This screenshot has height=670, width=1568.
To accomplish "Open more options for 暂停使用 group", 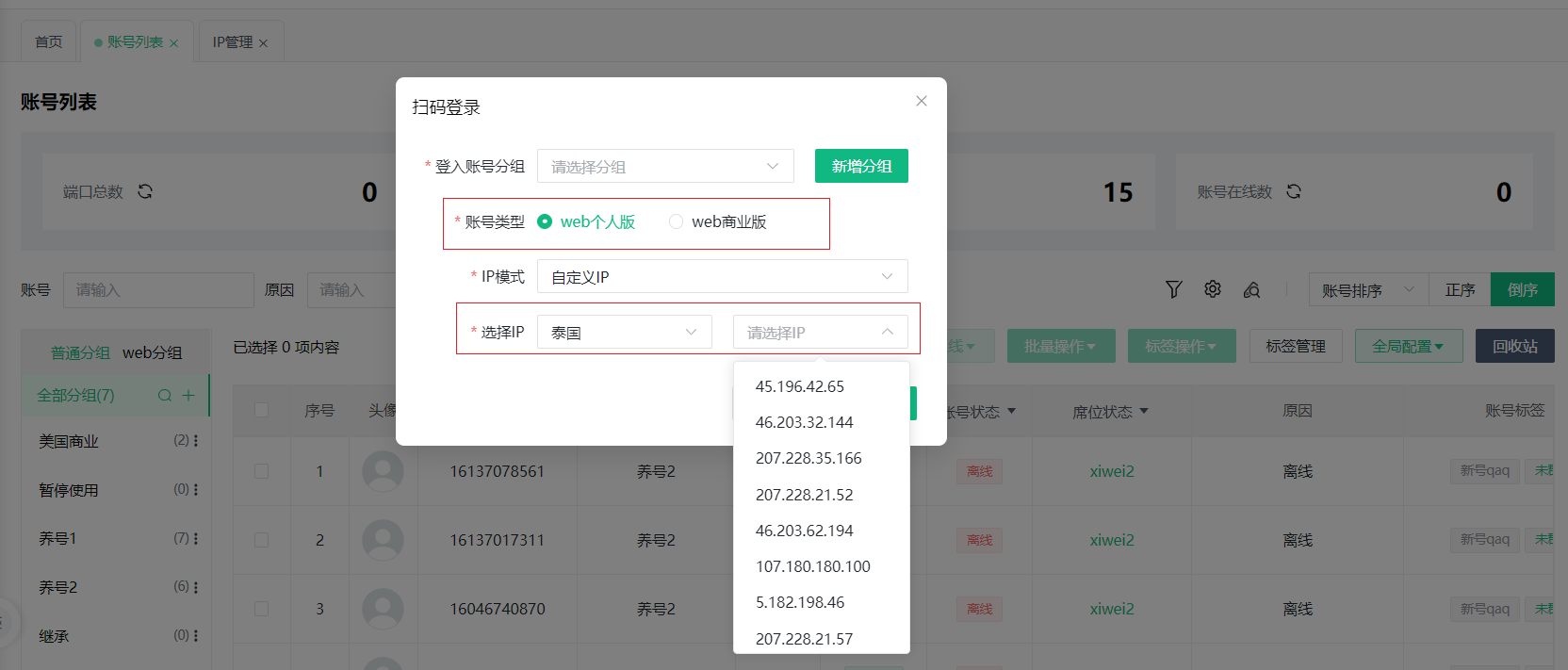I will 196,489.
